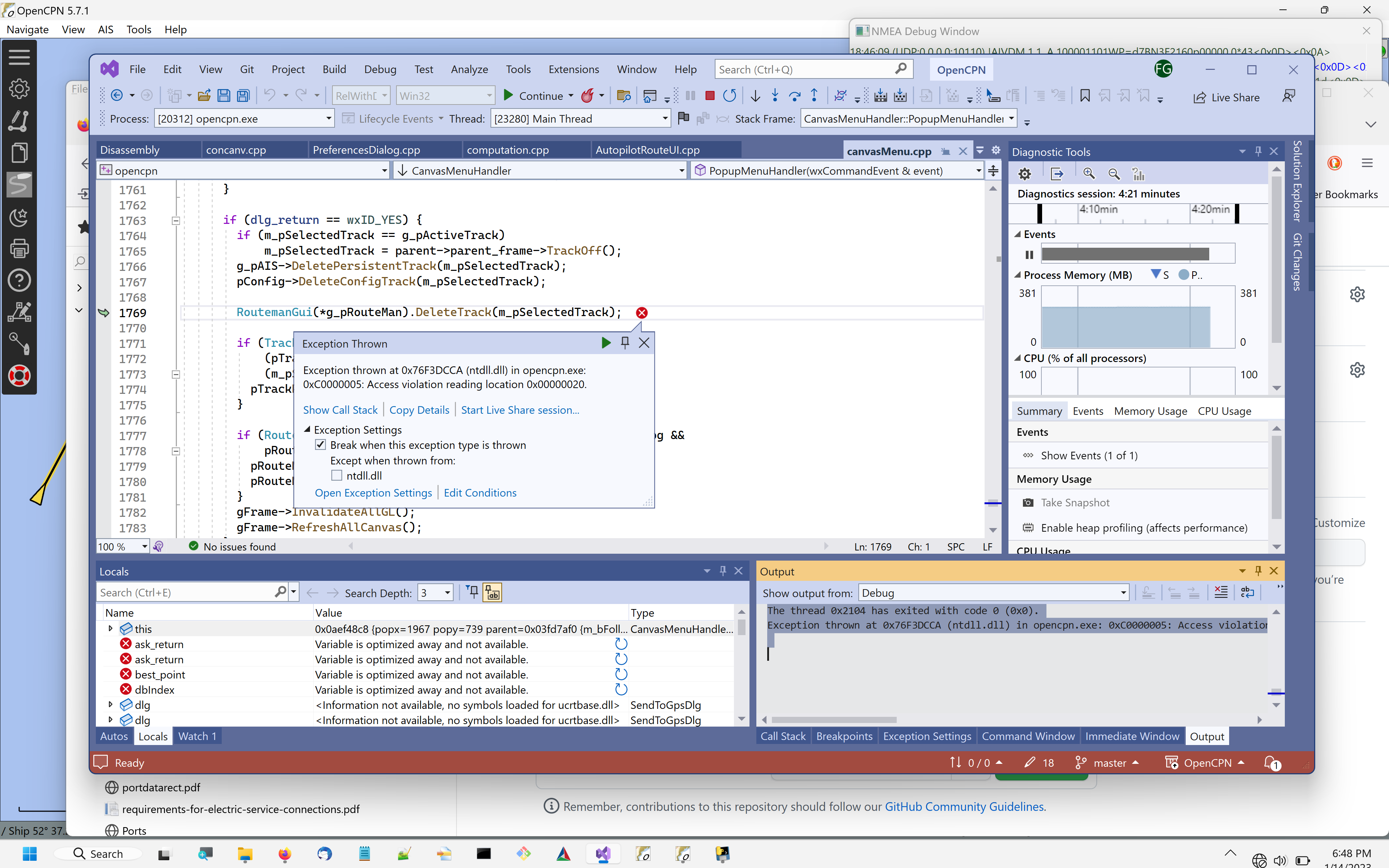The image size is (1389, 868).
Task: Uncheck Break when this exception type is thrown
Action: (x=320, y=444)
